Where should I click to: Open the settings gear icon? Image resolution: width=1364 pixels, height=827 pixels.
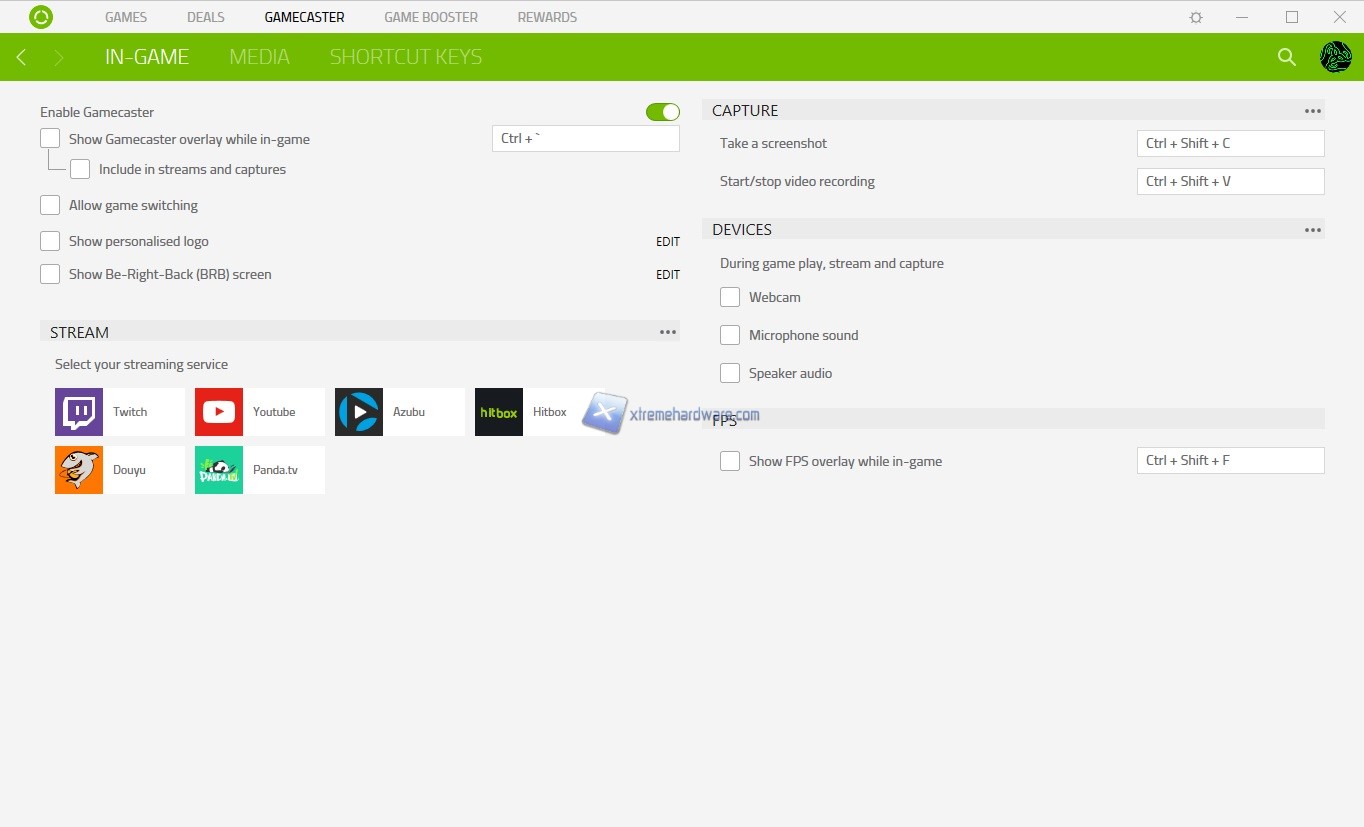click(x=1196, y=17)
